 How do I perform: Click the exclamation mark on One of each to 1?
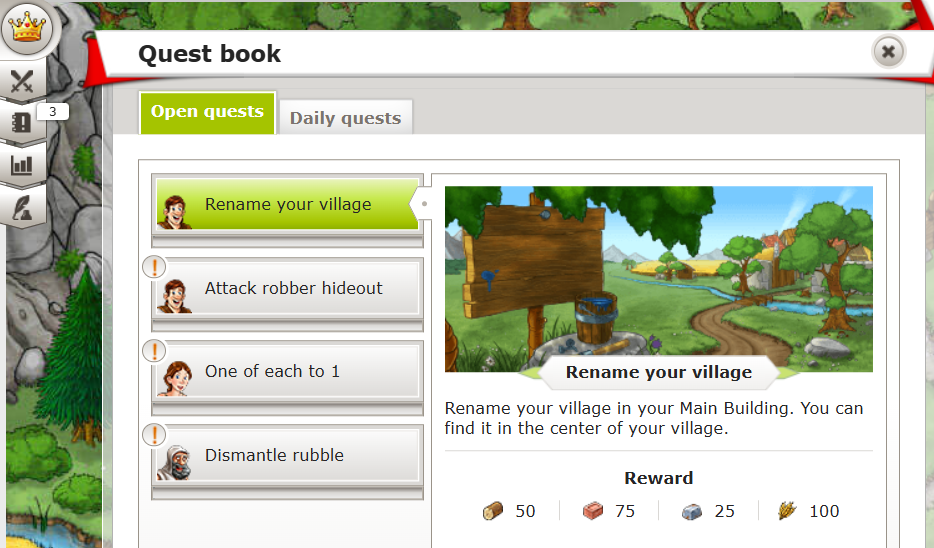click(x=154, y=350)
